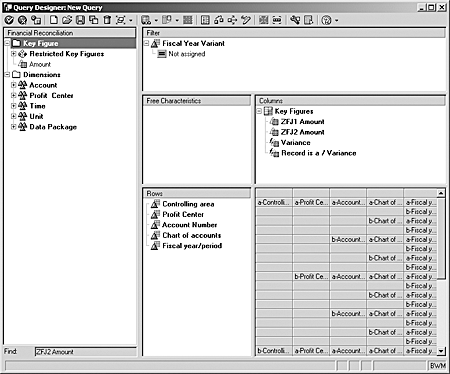This screenshot has width=450, height=374.
Task: Click the Condition toolbar icon
Action: coord(167,20)
